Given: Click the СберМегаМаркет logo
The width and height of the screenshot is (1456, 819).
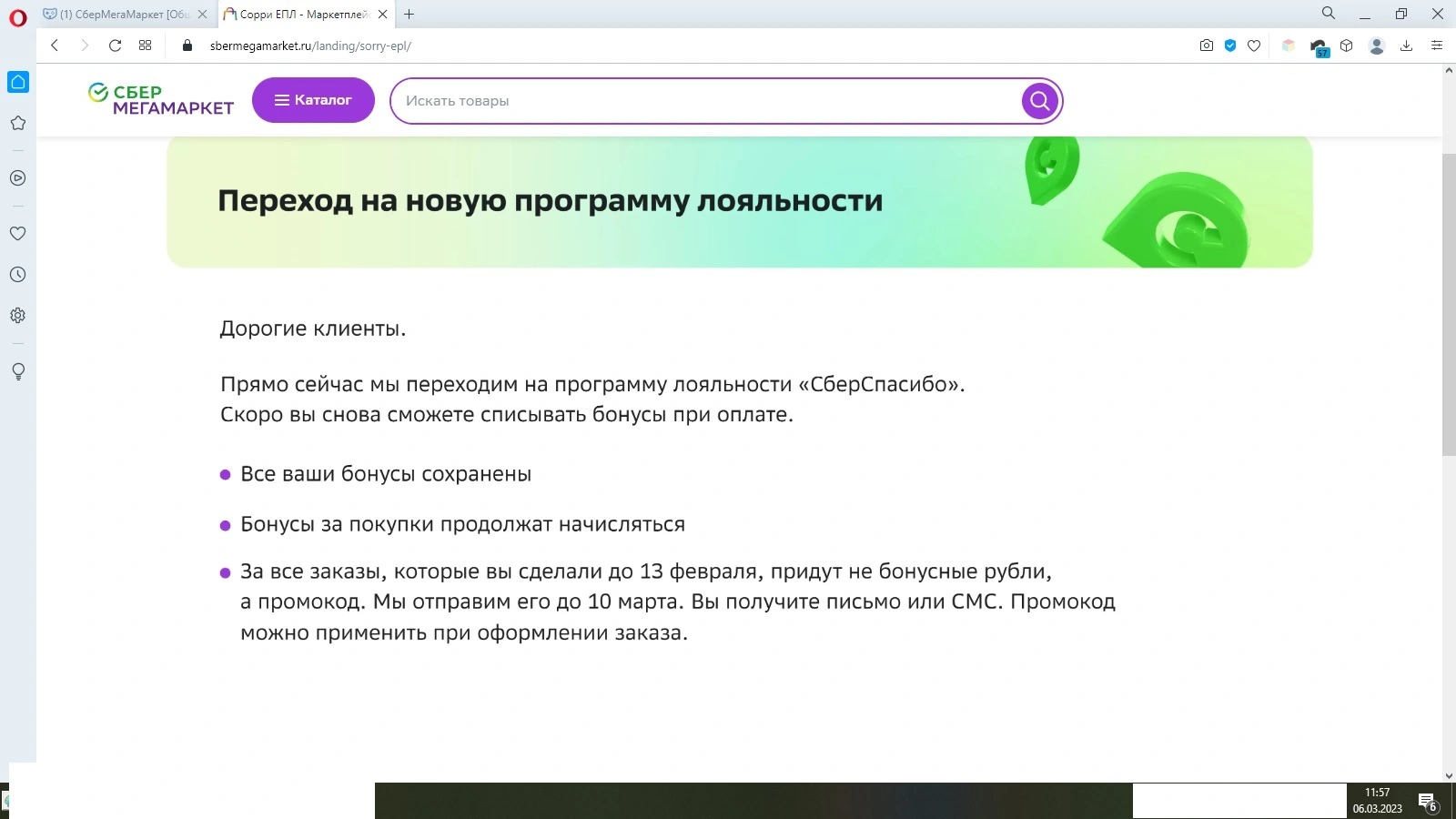Looking at the screenshot, I should [161, 100].
